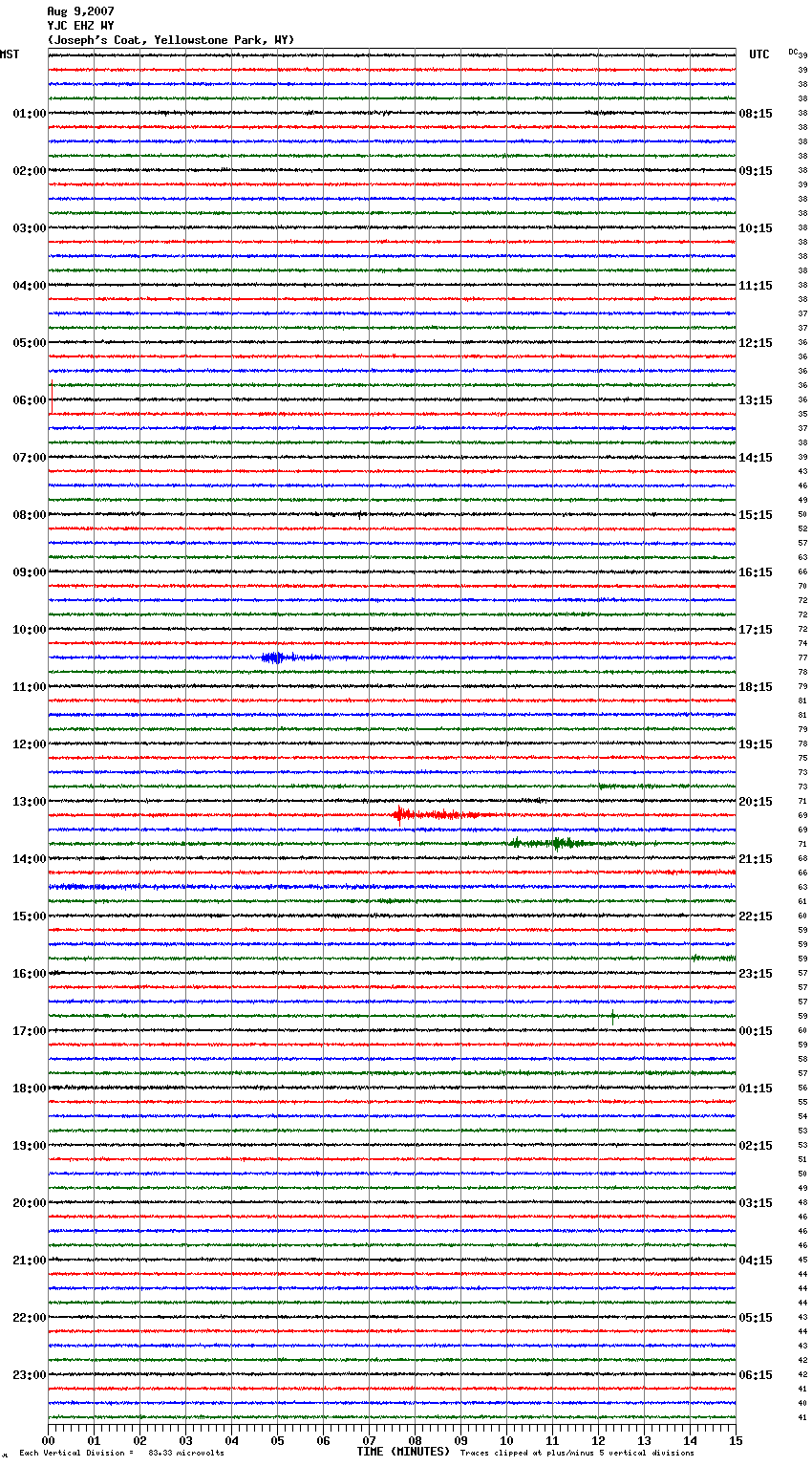Select the 05:00 MST row label
Viewport: 812px width, 1466px height.
[30, 343]
